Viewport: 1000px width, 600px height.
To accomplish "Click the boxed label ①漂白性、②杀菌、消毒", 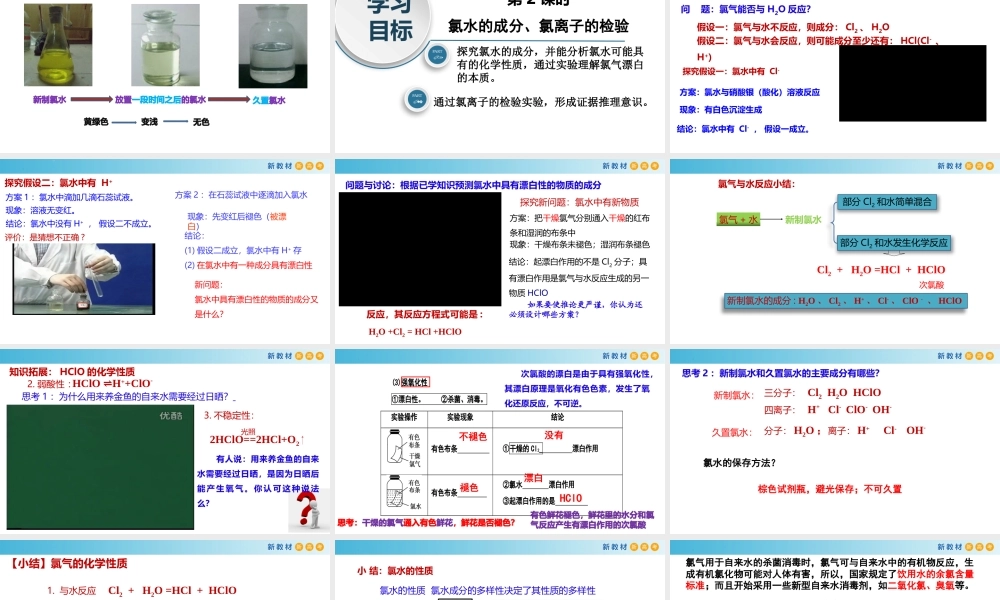I will click(x=439, y=399).
